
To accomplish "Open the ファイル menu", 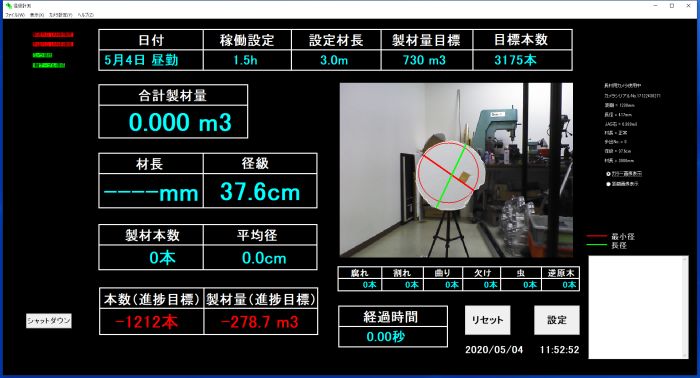I will tap(15, 15).
